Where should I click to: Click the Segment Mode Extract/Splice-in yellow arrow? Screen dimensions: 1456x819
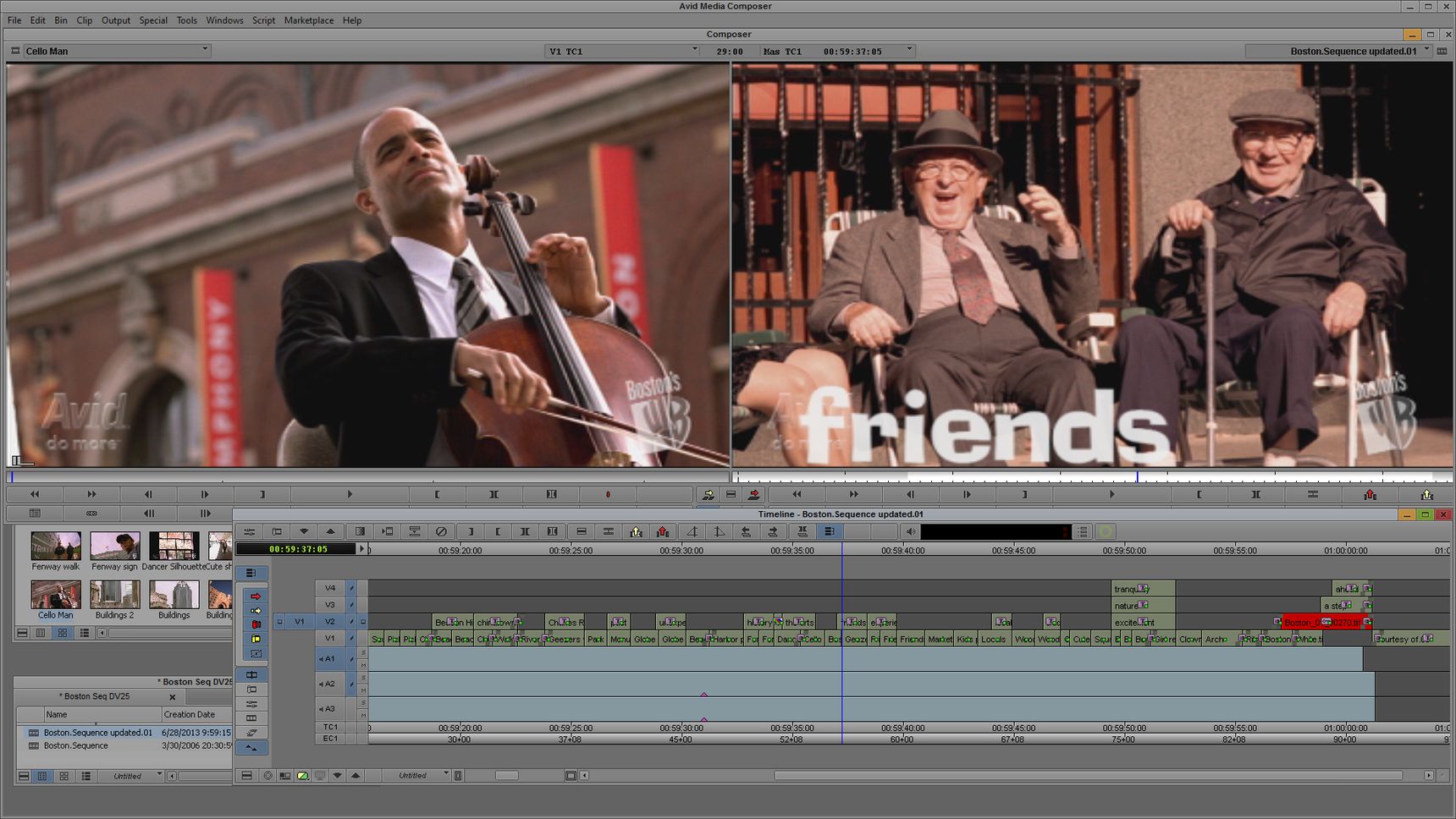(256, 611)
